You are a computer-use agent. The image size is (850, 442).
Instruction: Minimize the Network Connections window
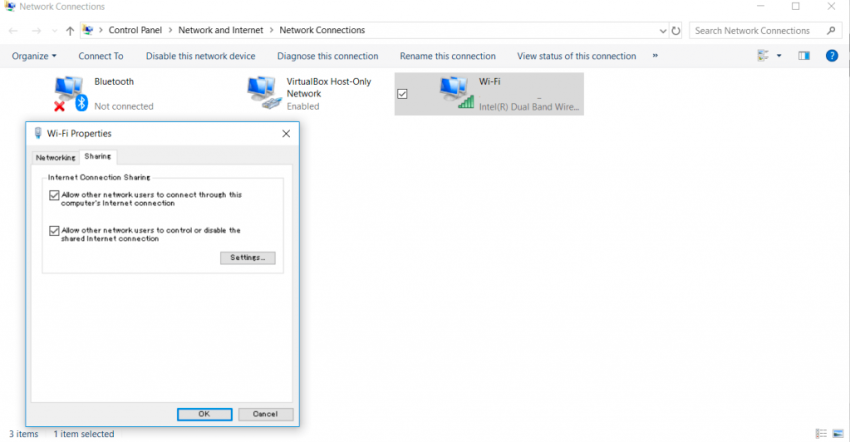(x=761, y=7)
